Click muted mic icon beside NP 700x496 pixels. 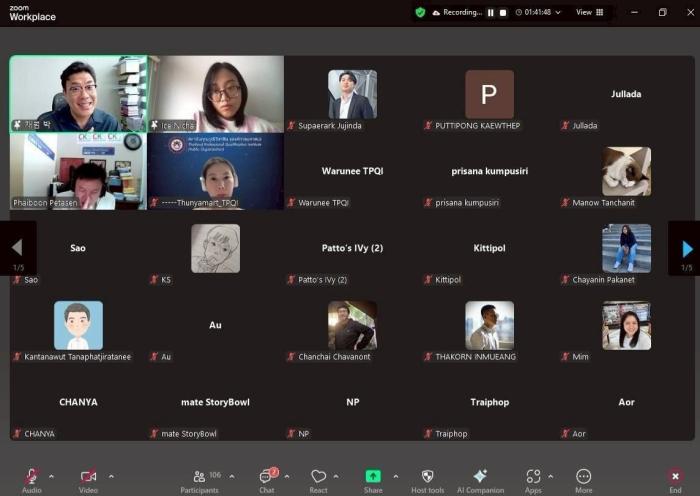click(291, 433)
